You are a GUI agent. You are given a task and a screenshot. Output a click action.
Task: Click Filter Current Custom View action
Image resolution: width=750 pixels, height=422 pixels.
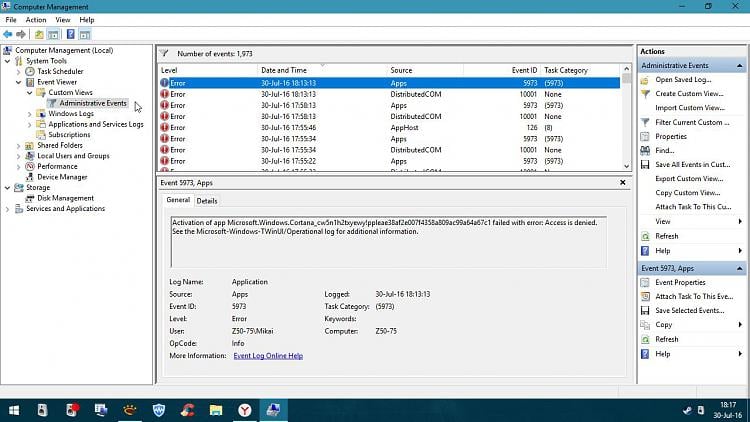pos(692,122)
